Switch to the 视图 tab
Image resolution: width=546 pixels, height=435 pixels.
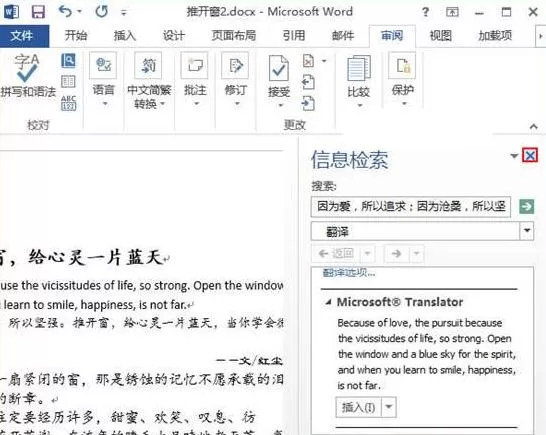pos(440,36)
